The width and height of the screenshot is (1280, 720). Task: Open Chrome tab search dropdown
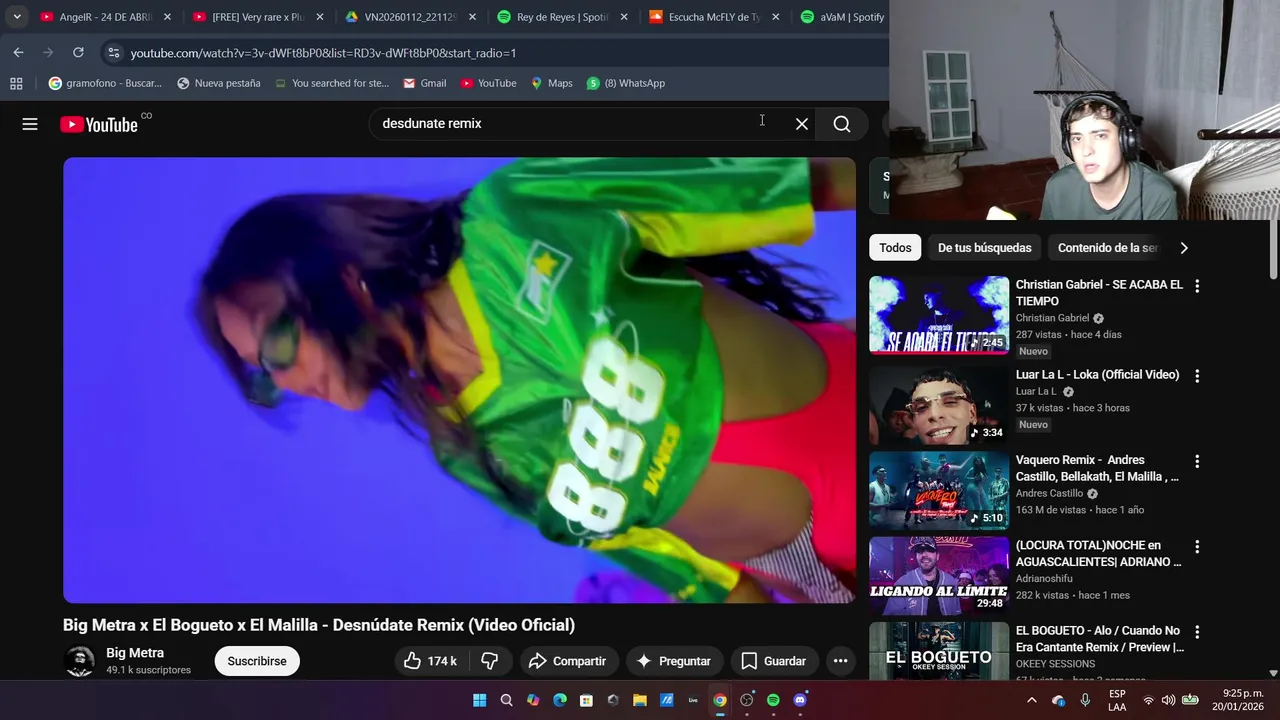[17, 17]
